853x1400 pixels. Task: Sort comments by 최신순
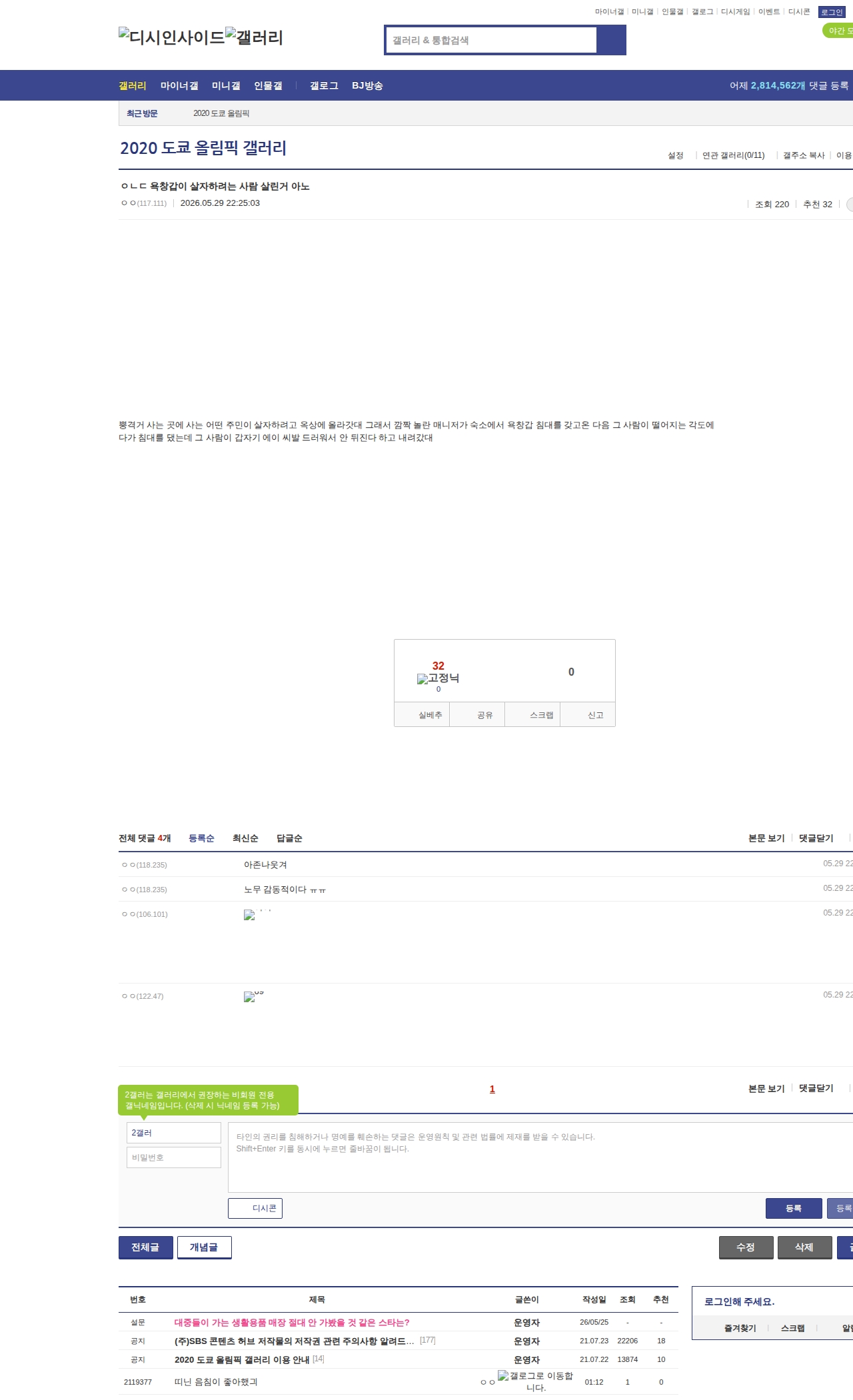(x=245, y=838)
